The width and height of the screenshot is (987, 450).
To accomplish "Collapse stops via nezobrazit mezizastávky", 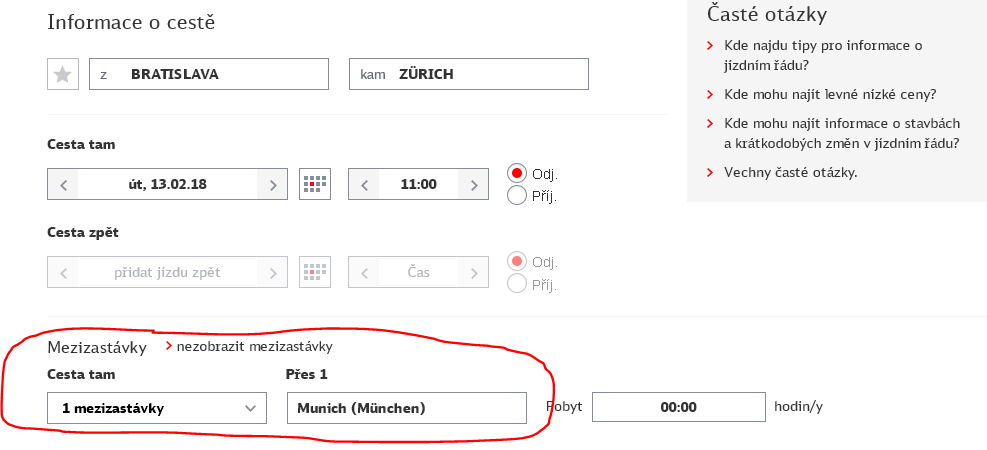I will click(x=254, y=346).
